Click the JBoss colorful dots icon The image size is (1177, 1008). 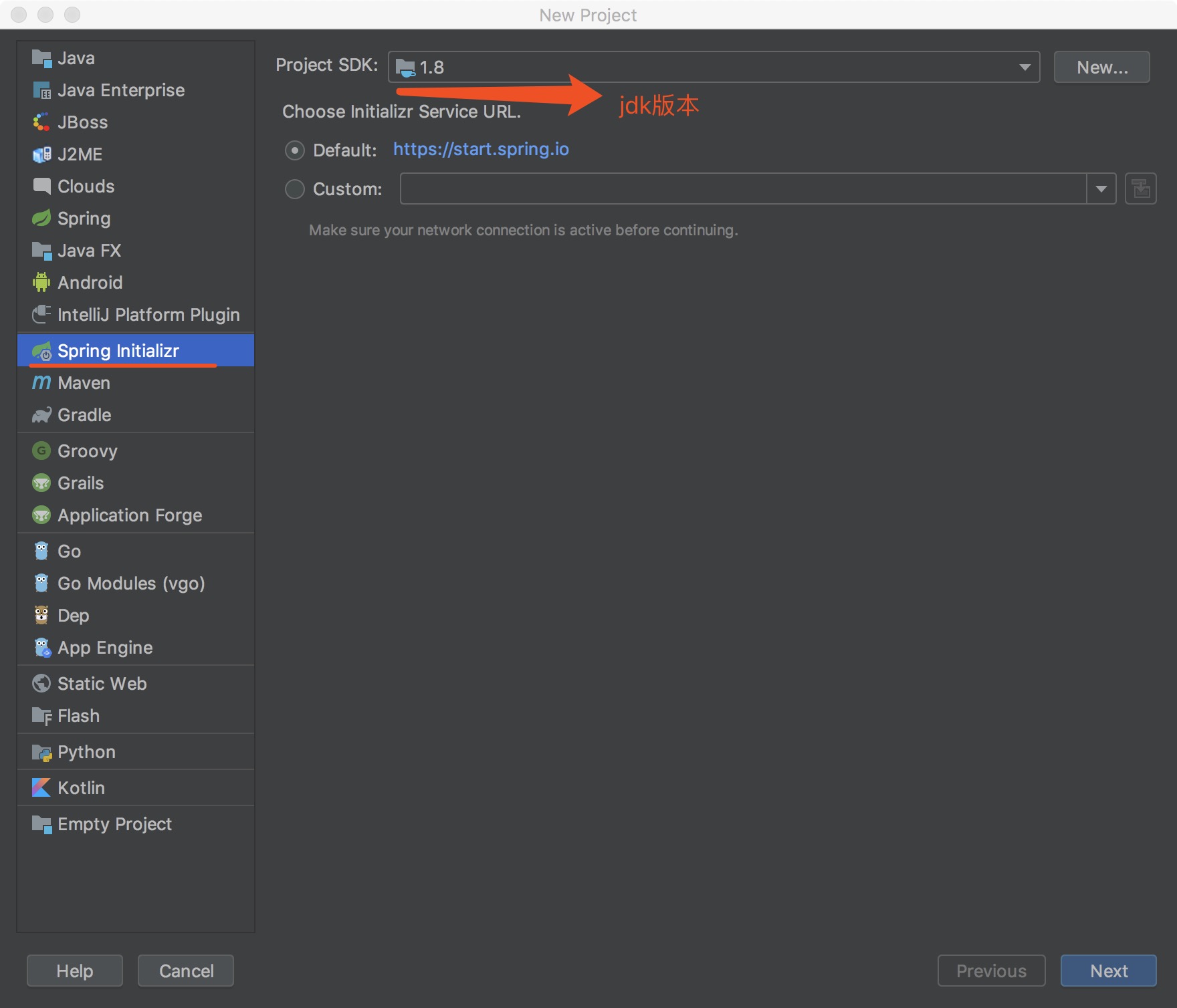[x=41, y=122]
